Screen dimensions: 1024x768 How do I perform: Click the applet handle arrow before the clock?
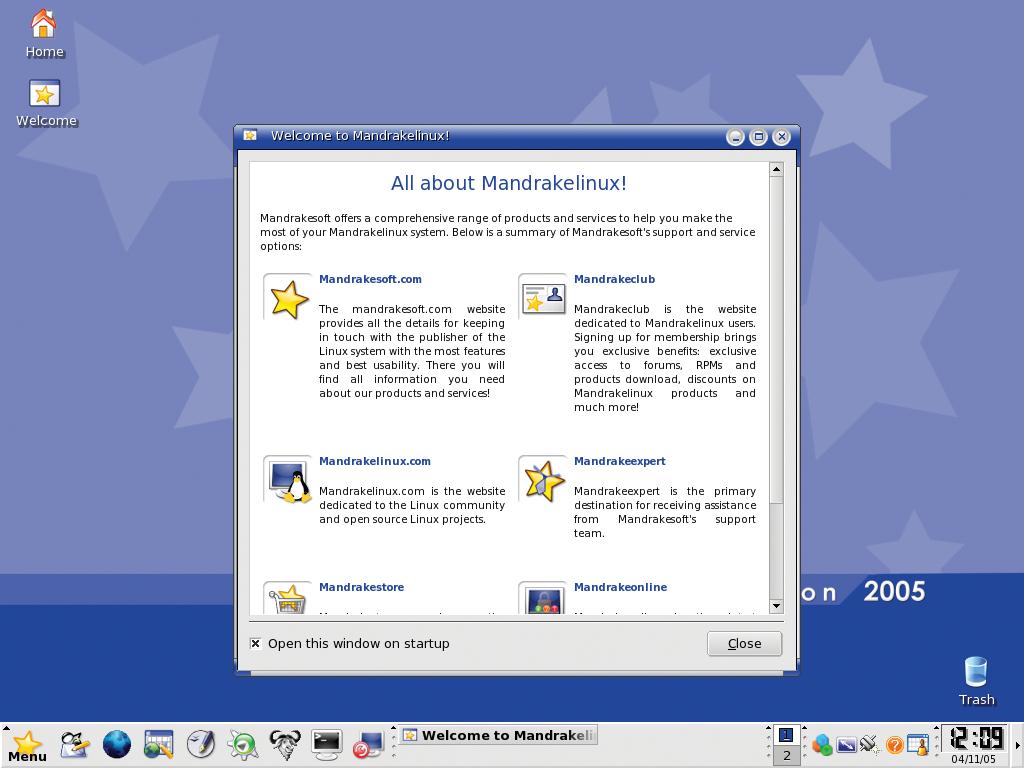(x=936, y=728)
